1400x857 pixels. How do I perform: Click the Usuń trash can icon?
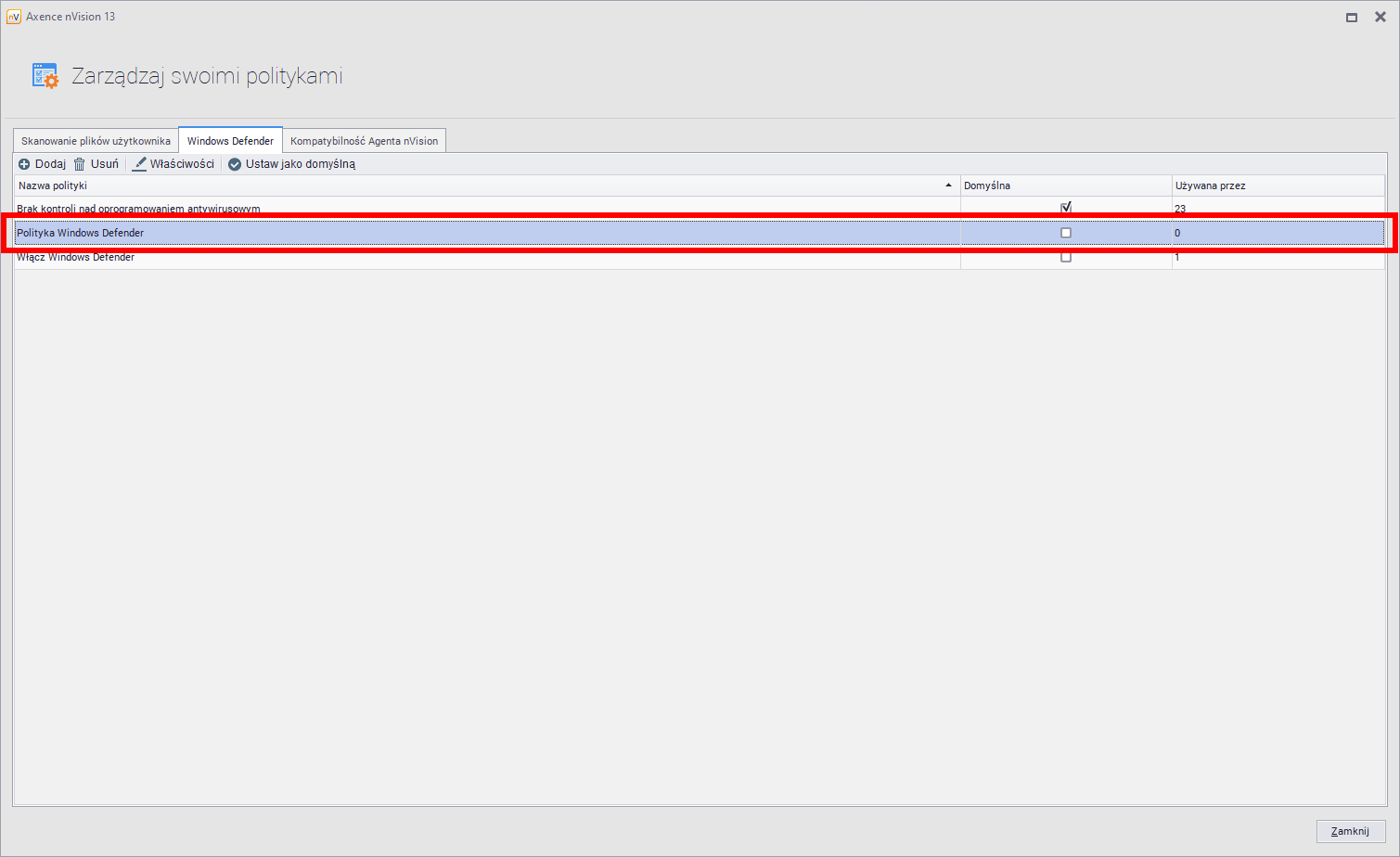(80, 164)
